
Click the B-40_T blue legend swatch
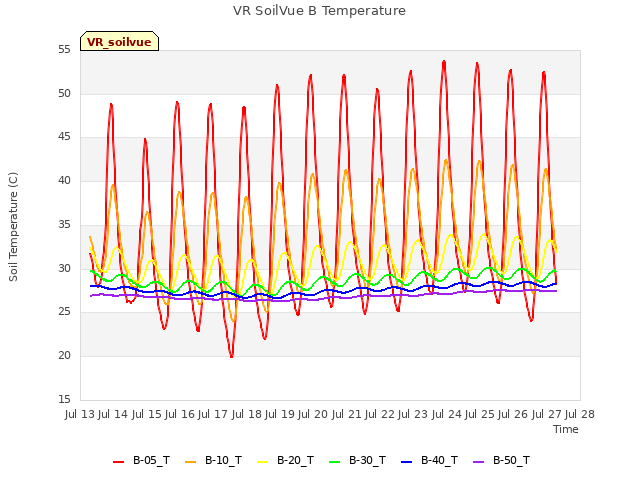[x=407, y=462]
